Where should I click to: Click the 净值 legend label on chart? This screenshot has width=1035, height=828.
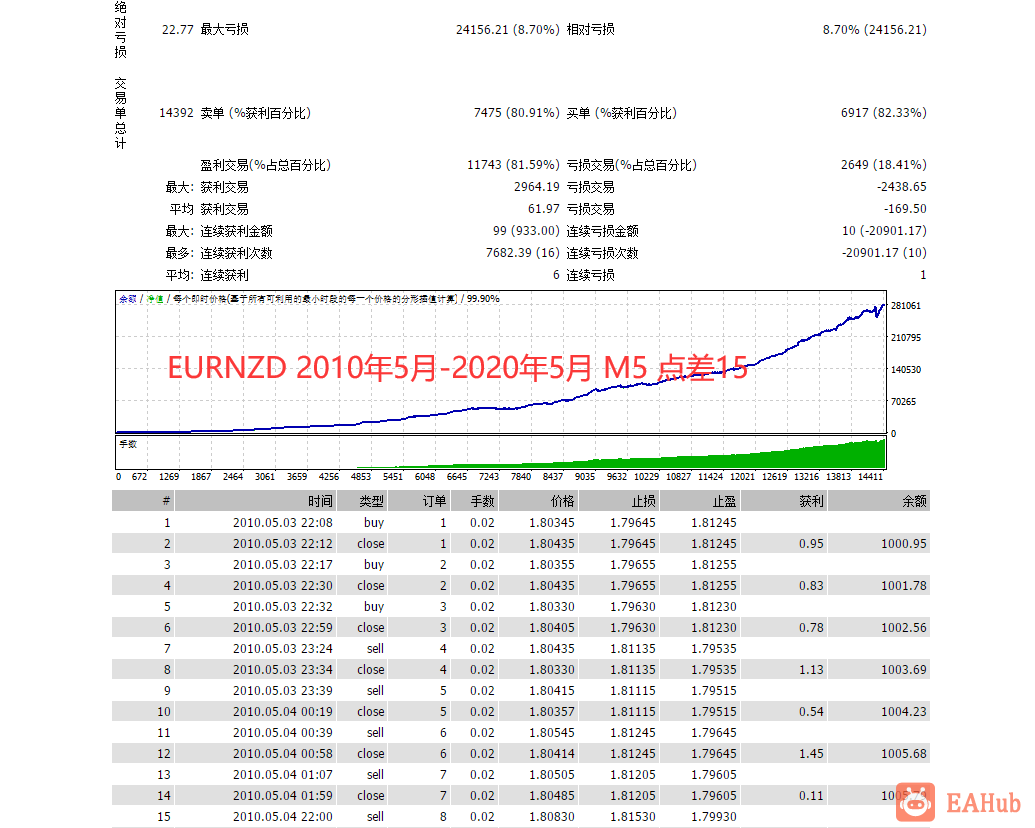155,299
